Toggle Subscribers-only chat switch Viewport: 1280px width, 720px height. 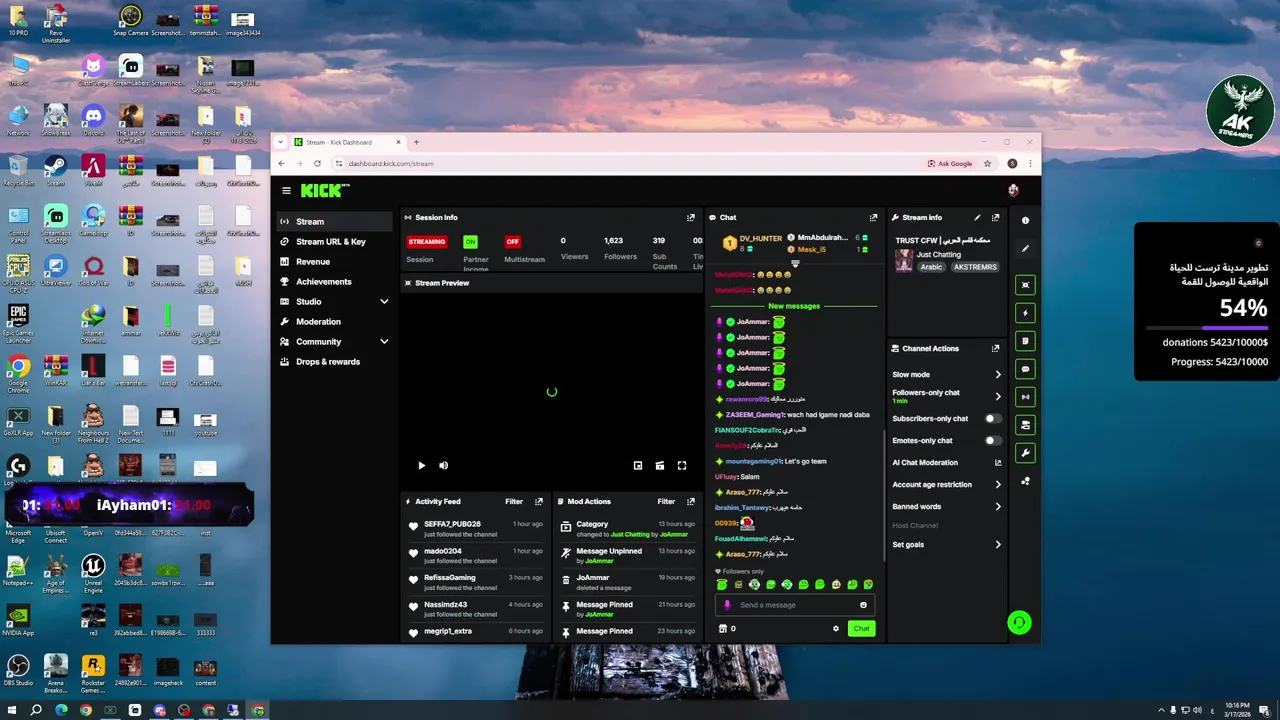click(x=992, y=419)
